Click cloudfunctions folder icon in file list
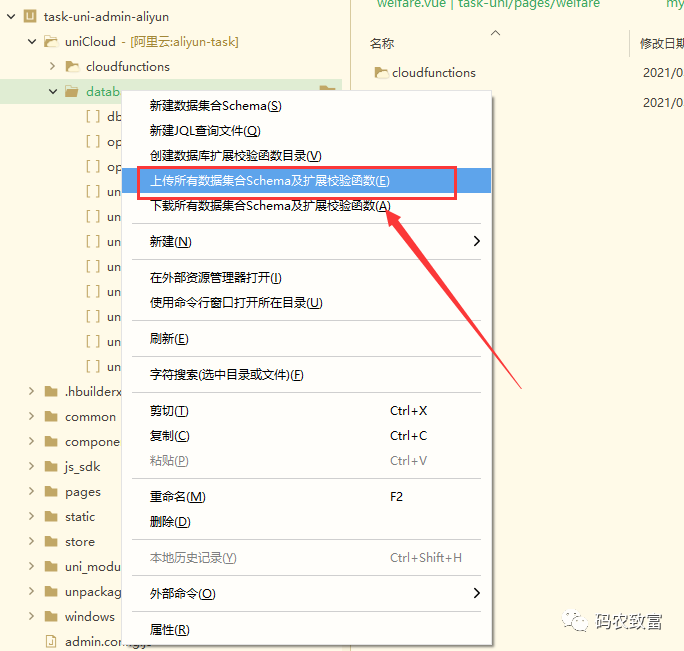 [x=381, y=73]
